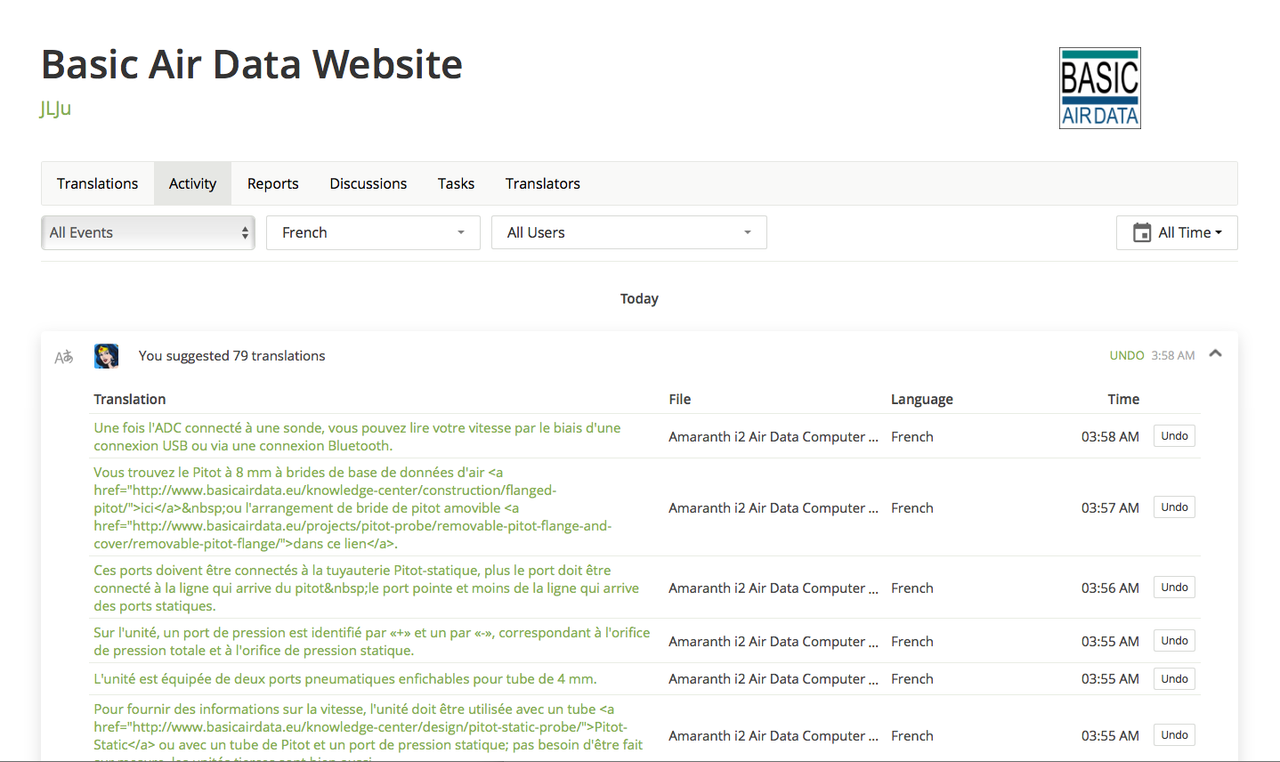Image resolution: width=1280 pixels, height=762 pixels.
Task: View the Translators tab
Action: pos(543,184)
